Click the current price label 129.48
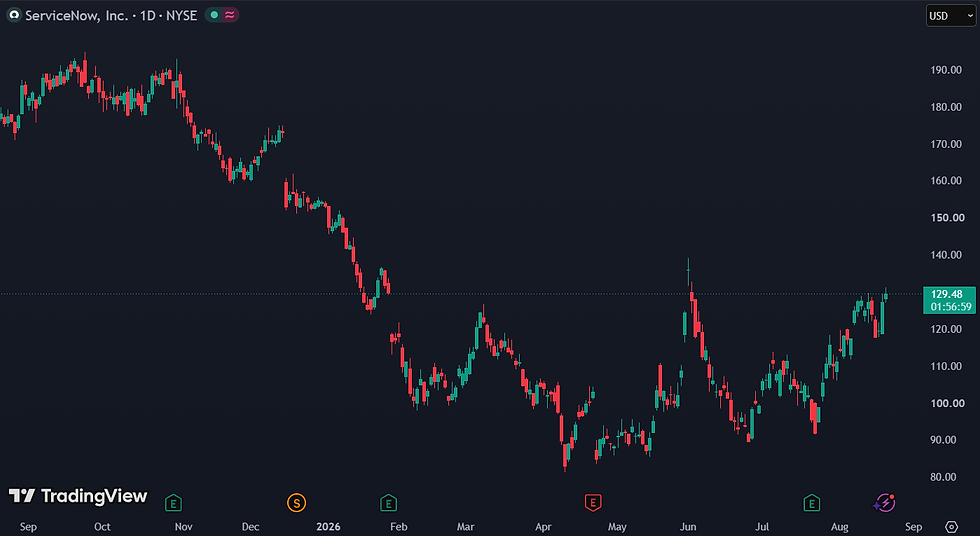 tap(949, 300)
